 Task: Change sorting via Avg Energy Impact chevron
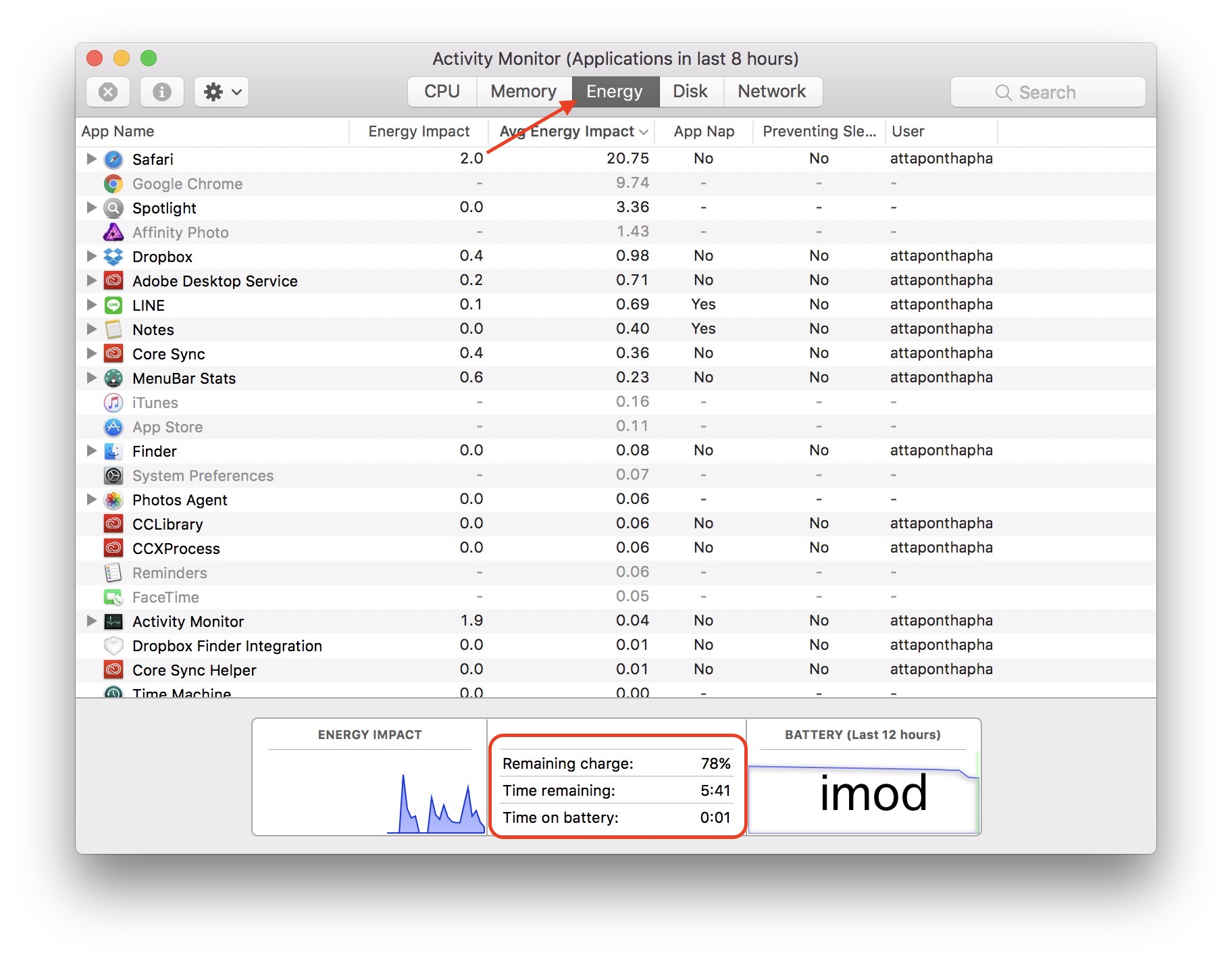[x=643, y=132]
